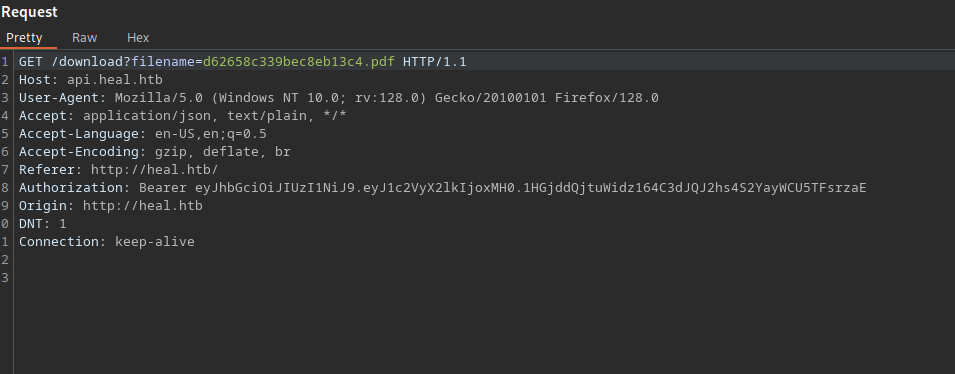
Task: Place cursor in the Bearer JWT token
Action: [x=530, y=188]
